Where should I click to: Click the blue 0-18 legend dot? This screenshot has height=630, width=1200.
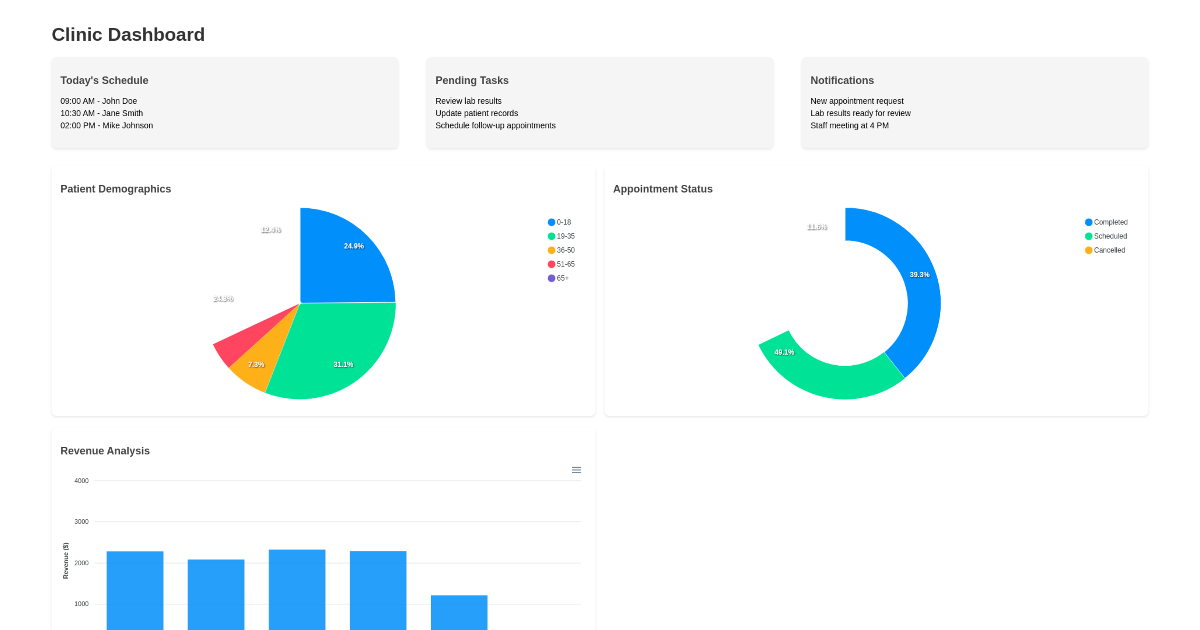[550, 222]
